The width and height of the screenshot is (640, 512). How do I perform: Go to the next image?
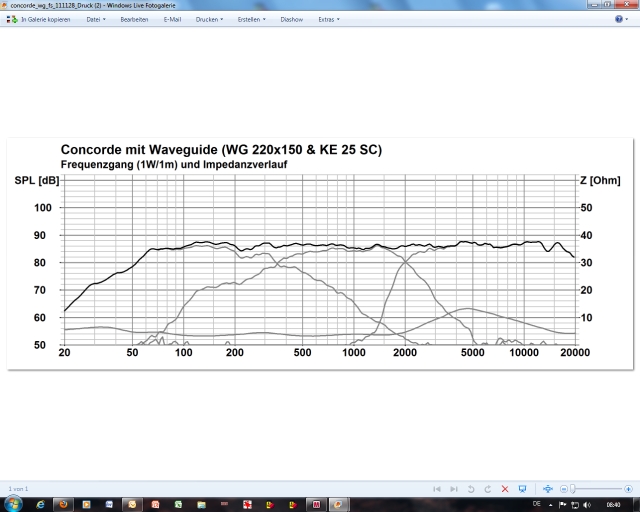pos(453,489)
